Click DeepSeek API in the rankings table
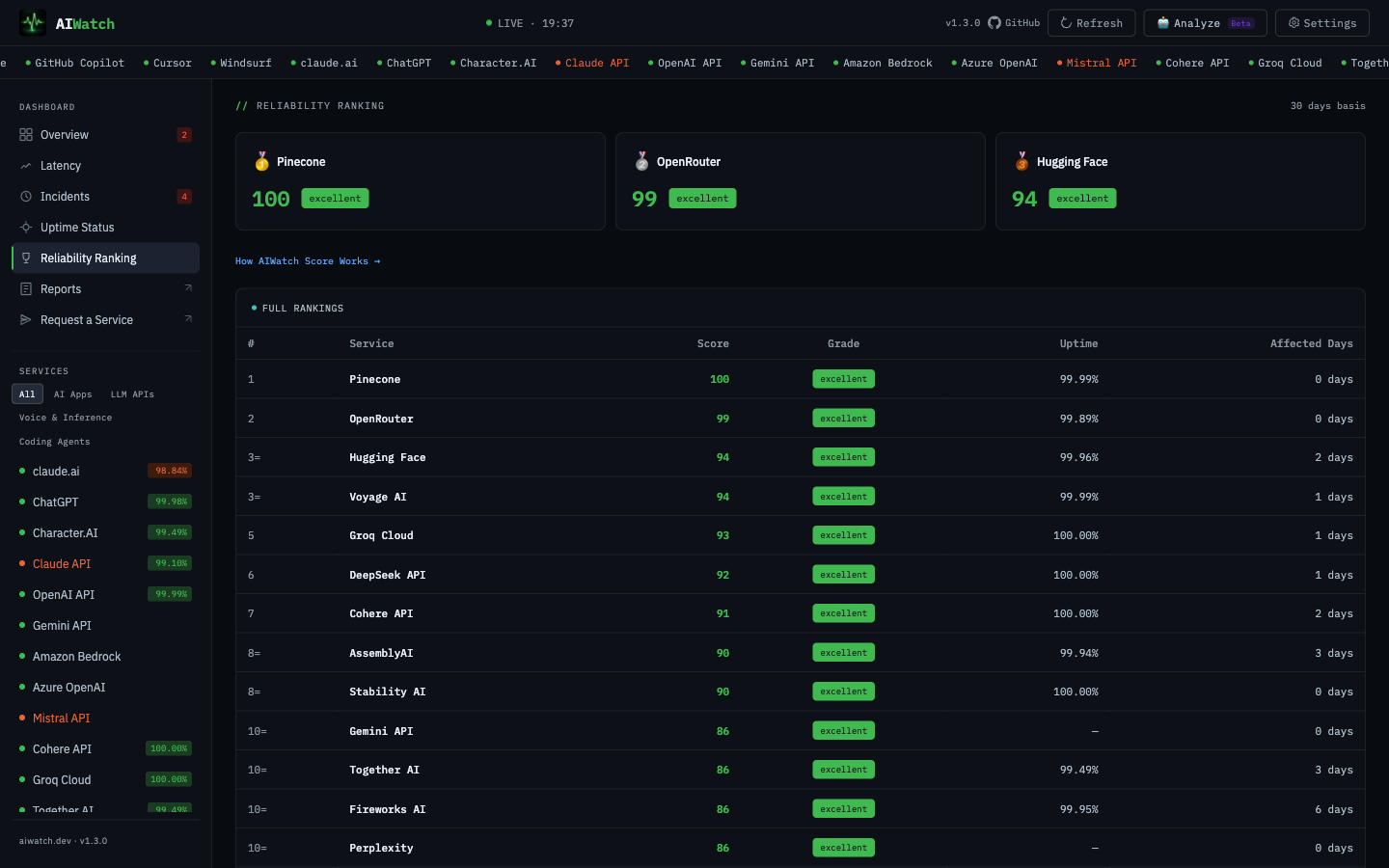This screenshot has width=1389, height=868. pyautogui.click(x=387, y=575)
